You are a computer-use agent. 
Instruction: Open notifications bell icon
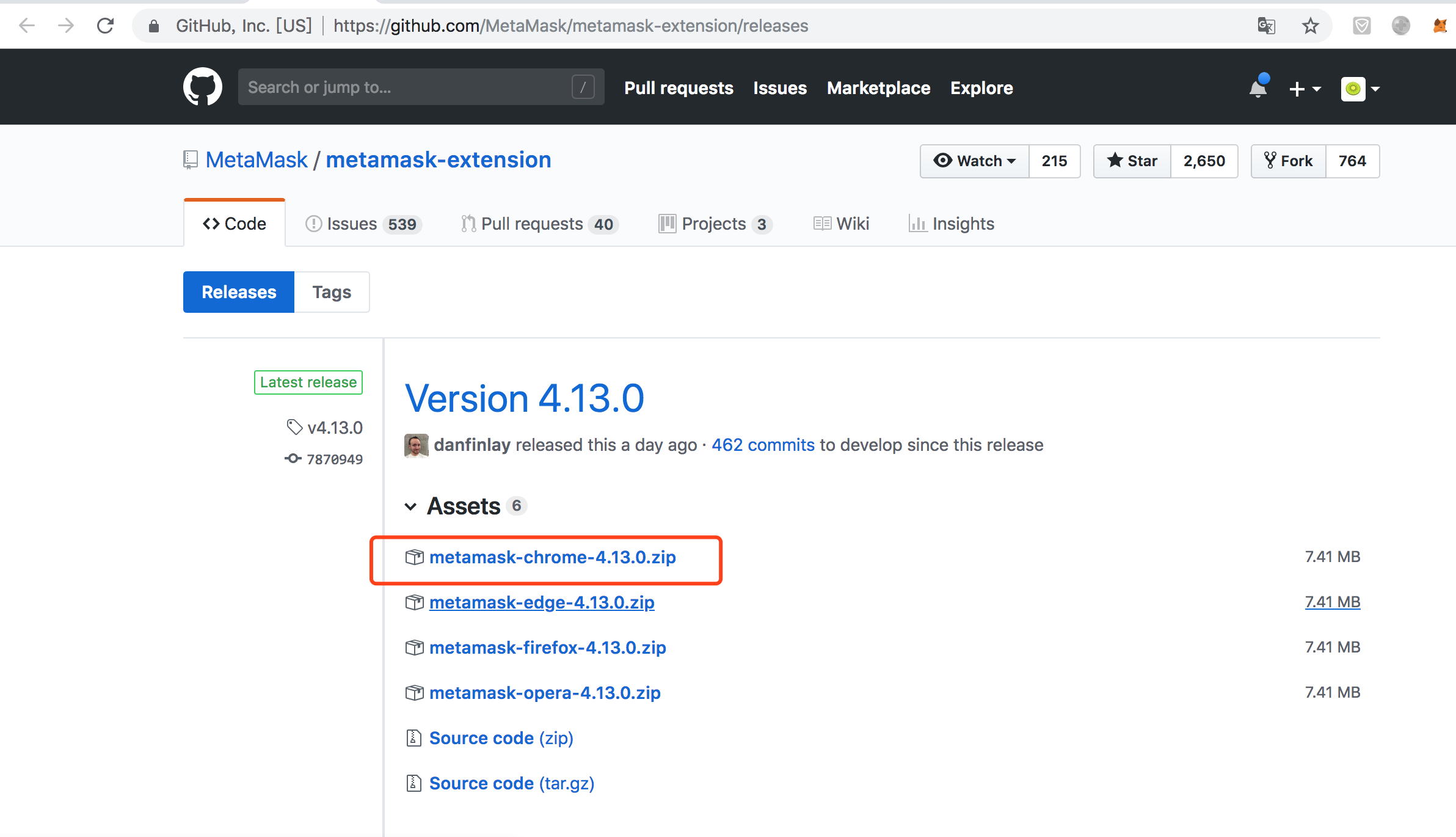[x=1259, y=87]
